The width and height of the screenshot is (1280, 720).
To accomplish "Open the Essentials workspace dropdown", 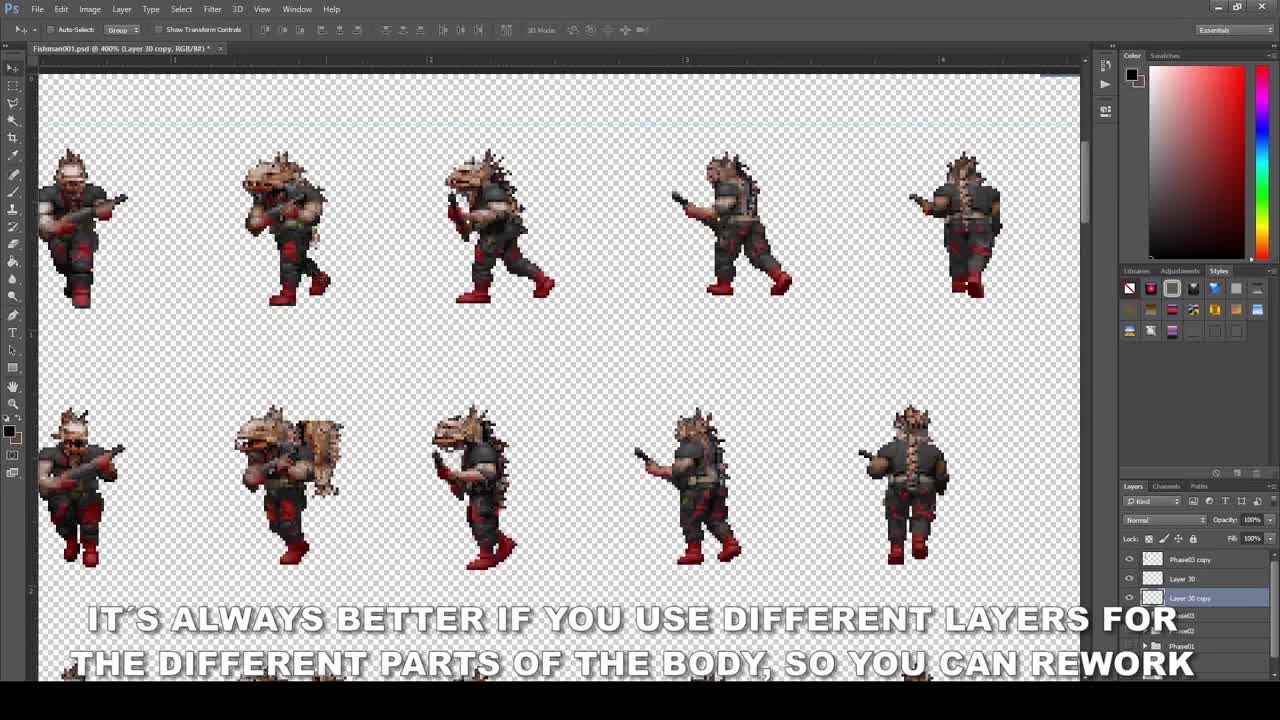I will 1236,30.
